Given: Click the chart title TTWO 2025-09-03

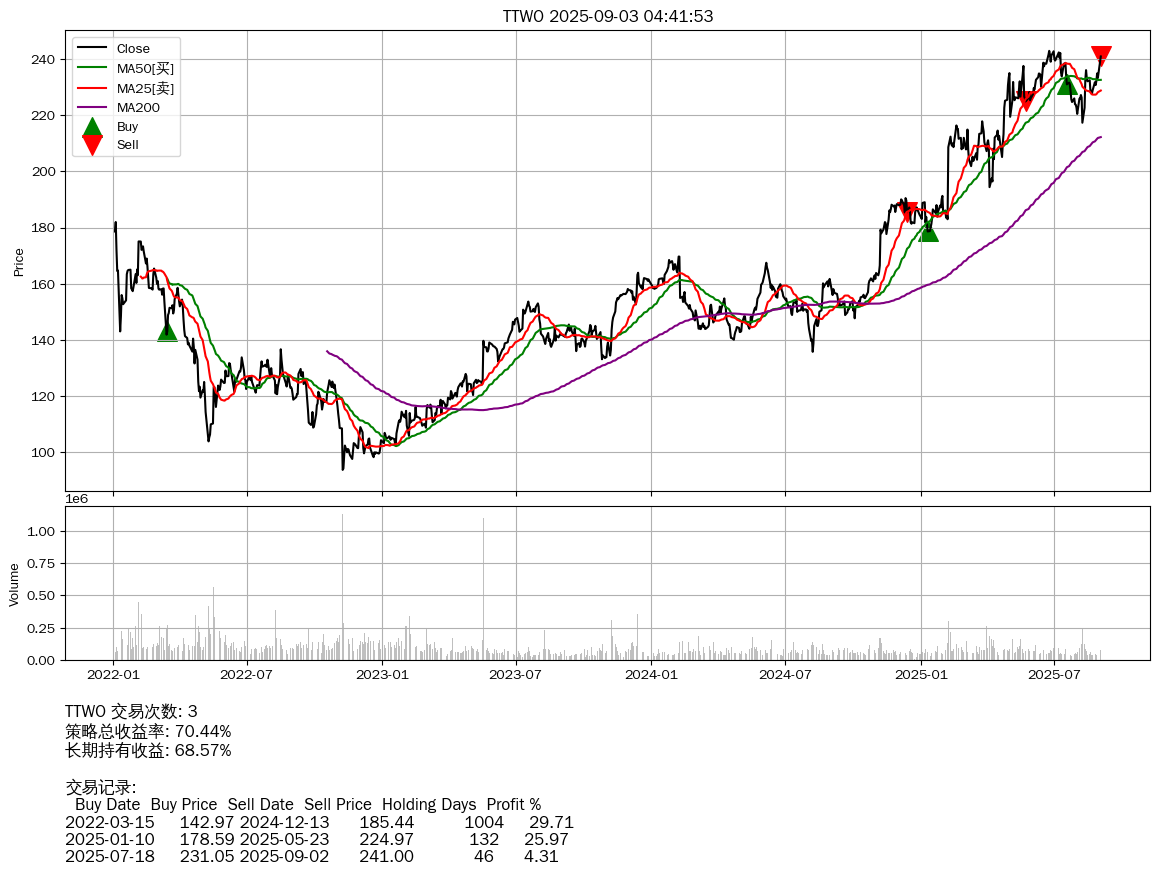Looking at the screenshot, I should click(607, 16).
